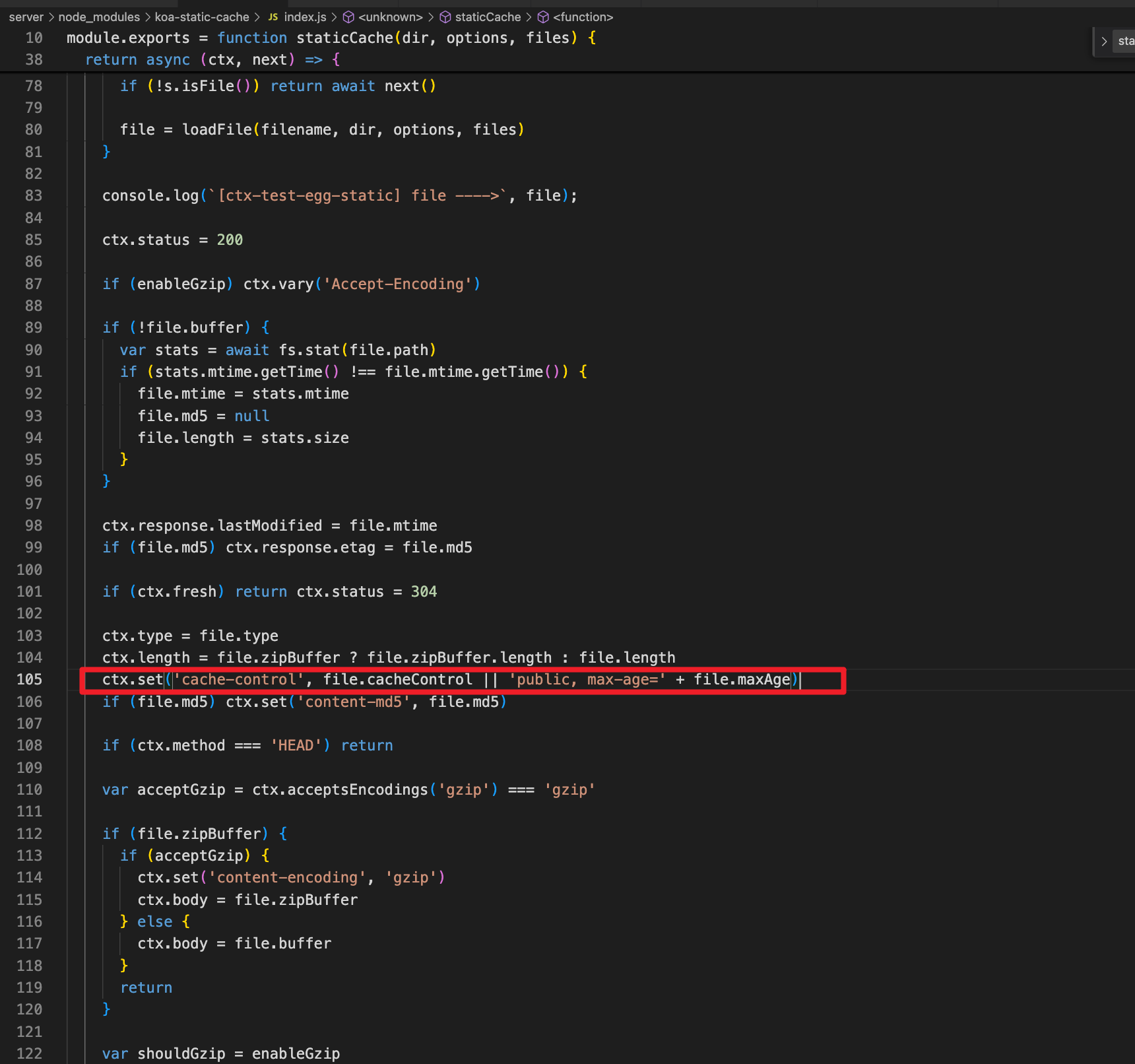Screen dimensions: 1135x1064
Task: Click 'content-encoding' string on line 114
Action: [x=287, y=878]
